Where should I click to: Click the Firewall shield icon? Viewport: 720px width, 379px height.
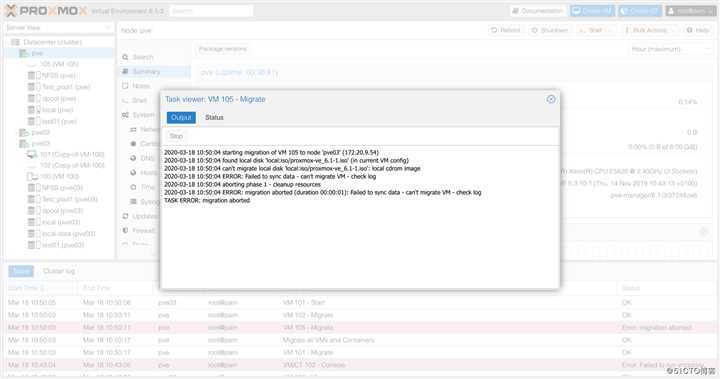coord(125,231)
